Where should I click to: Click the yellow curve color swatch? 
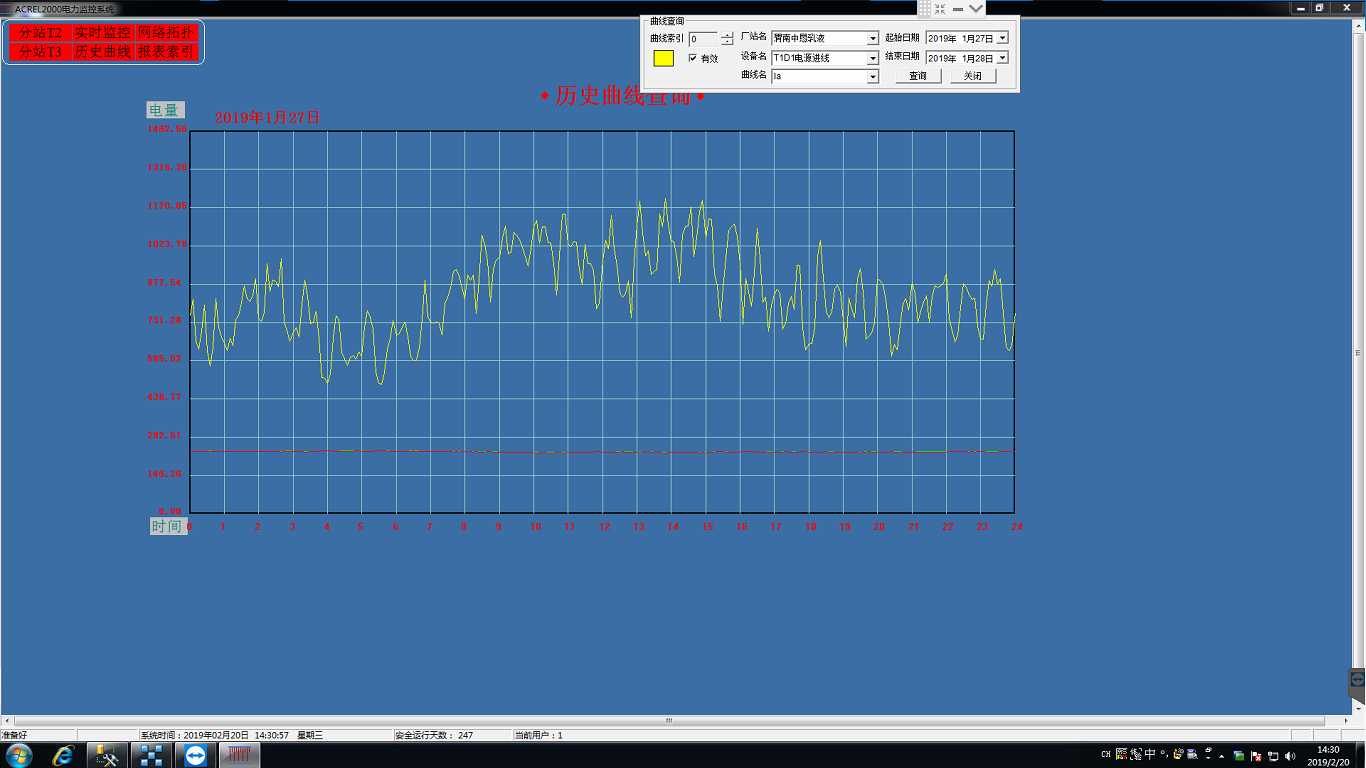pos(663,58)
